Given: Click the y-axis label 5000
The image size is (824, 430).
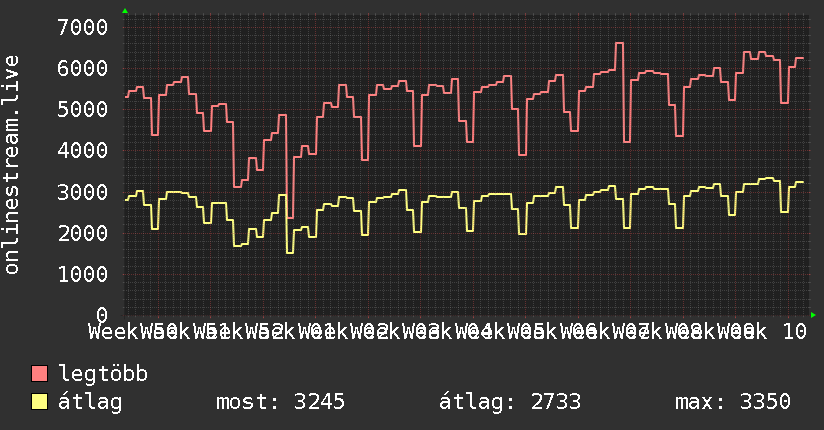Looking at the screenshot, I should (x=83, y=109).
